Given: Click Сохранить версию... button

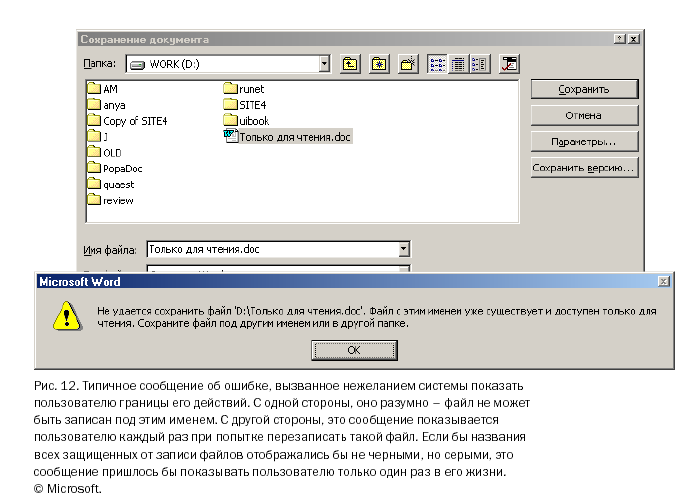Looking at the screenshot, I should 584,168.
